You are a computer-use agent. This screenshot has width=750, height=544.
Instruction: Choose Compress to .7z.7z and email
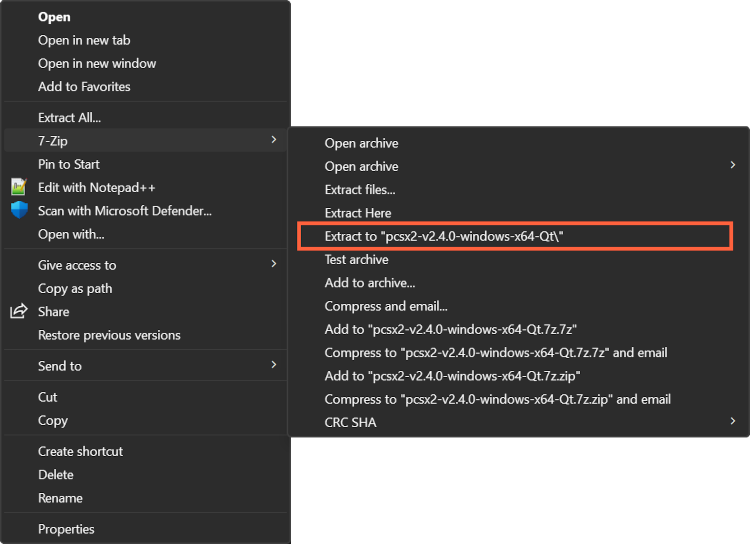[x=518, y=353]
